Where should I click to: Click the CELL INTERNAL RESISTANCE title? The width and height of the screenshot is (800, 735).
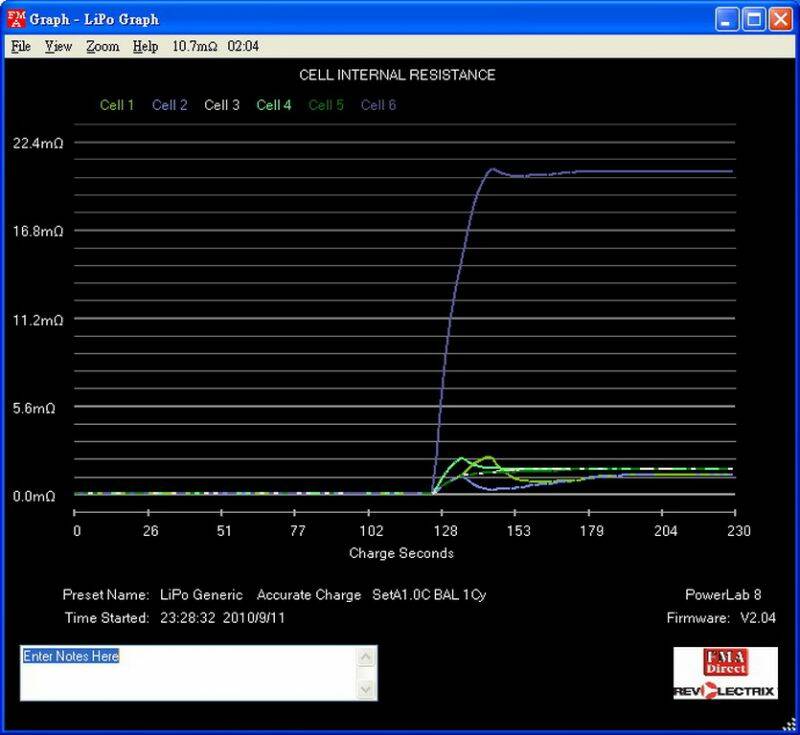[x=397, y=75]
